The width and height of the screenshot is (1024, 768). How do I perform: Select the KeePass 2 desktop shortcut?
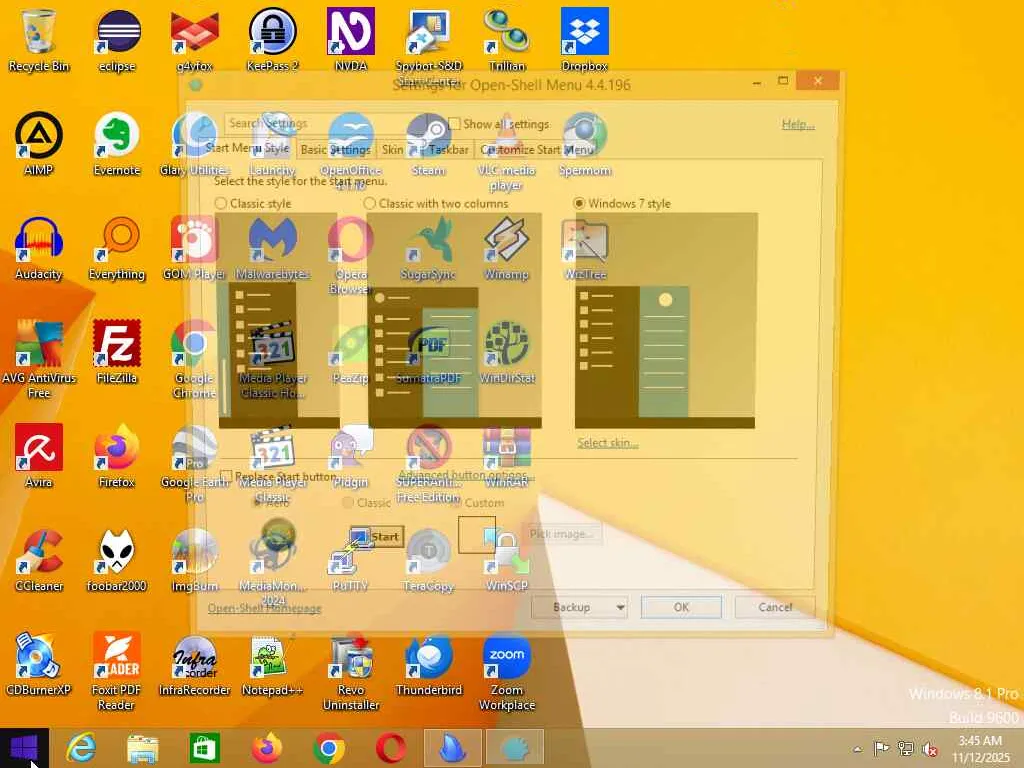tap(272, 40)
